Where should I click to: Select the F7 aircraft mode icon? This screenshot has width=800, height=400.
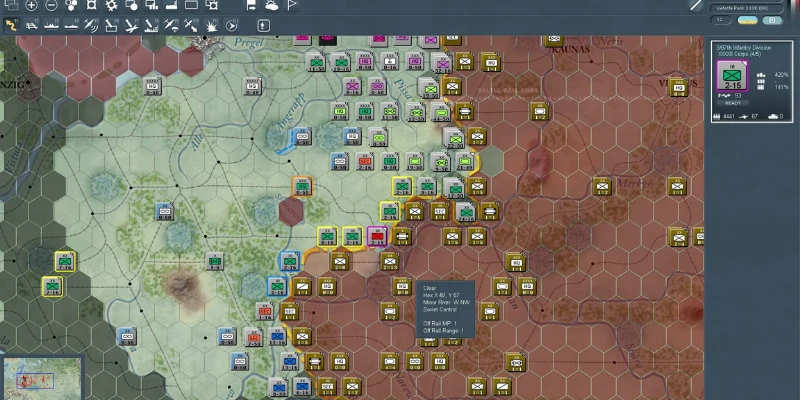pos(131,25)
